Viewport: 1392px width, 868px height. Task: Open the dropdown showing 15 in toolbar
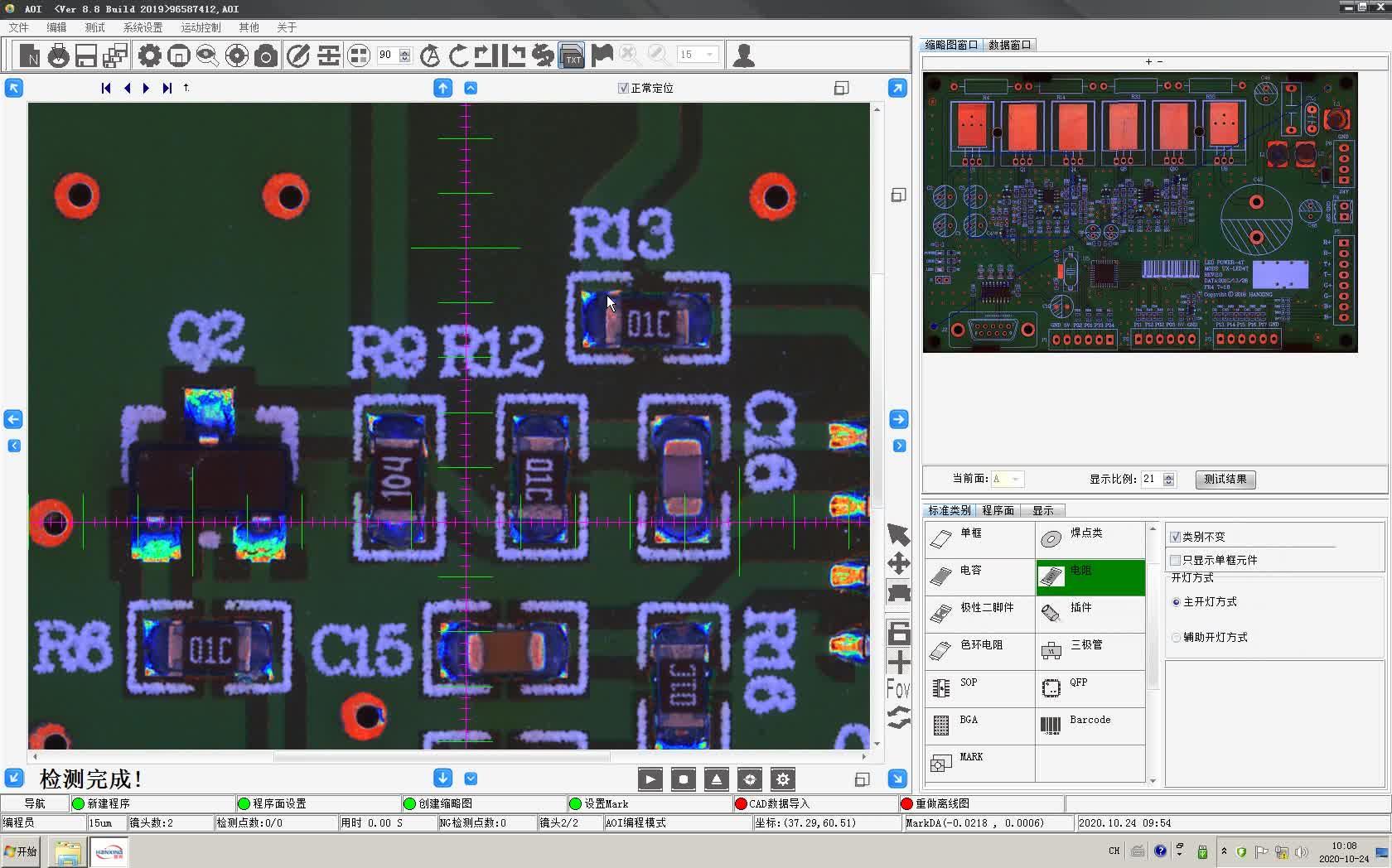pos(709,55)
